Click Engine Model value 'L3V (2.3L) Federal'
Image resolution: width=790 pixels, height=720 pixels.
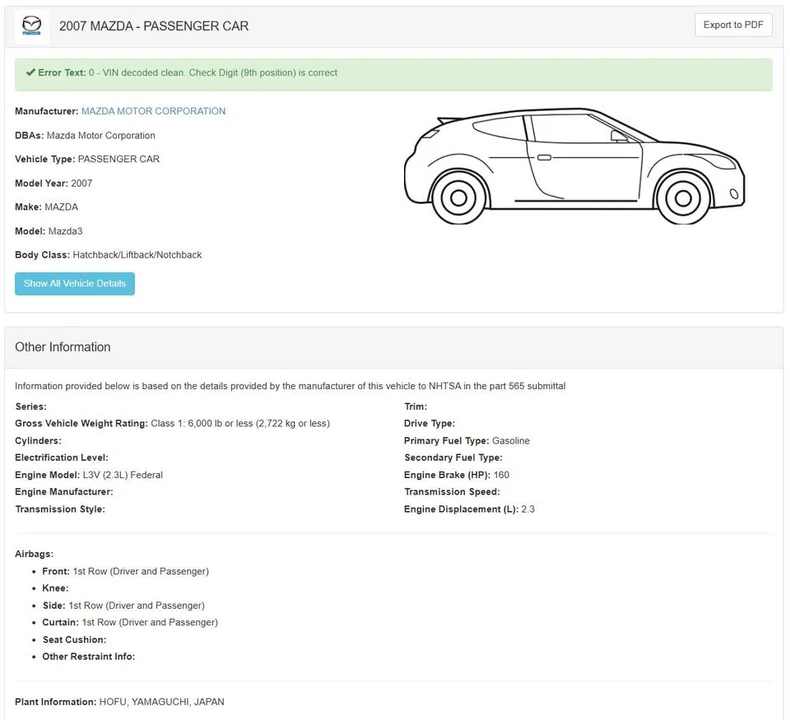[122, 475]
